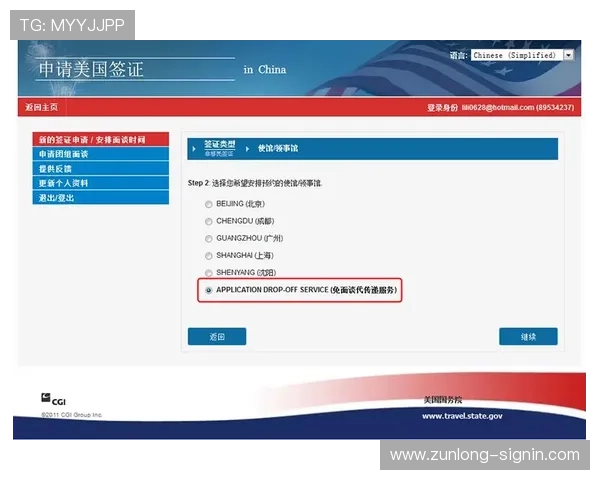This screenshot has height=480, width=600.
Task: Click the 返回 back button
Action: pyautogui.click(x=217, y=336)
